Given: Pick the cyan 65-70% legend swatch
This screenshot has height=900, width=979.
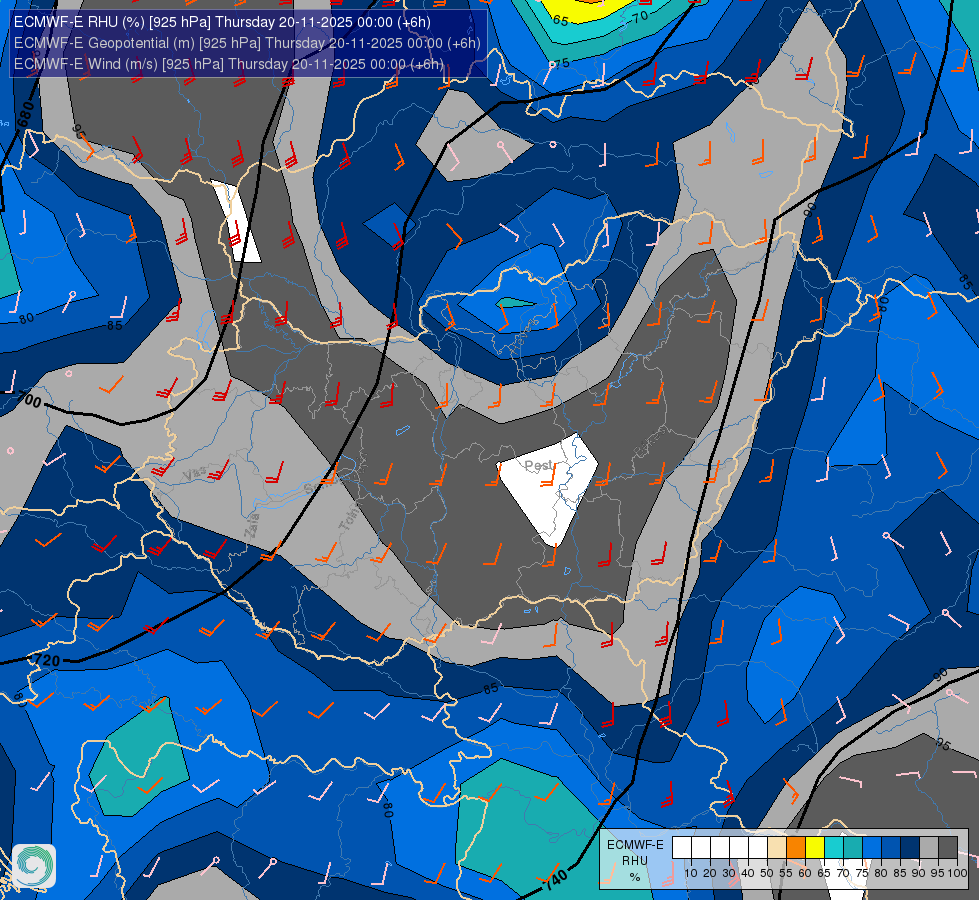Looking at the screenshot, I should tap(834, 848).
